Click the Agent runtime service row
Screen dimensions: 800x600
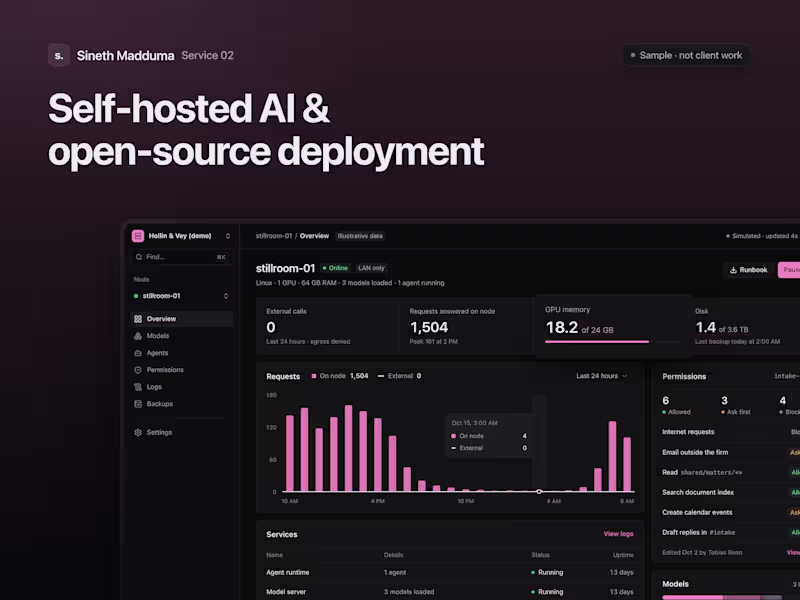coord(449,572)
